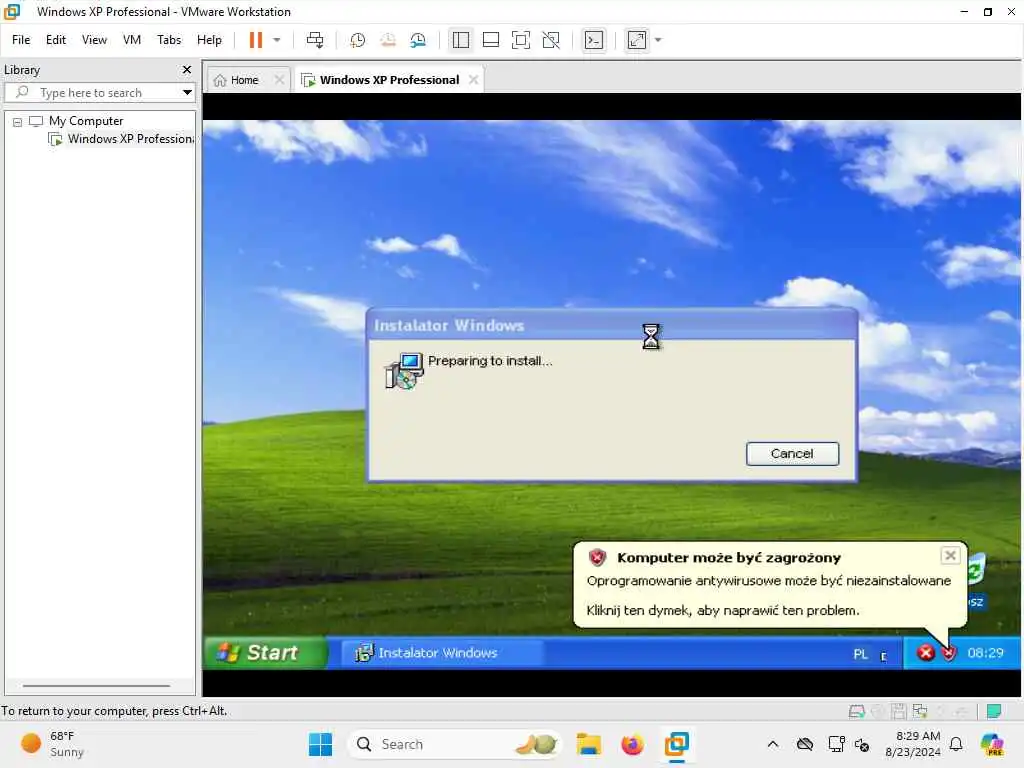Open the XP Start menu
1024x768 pixels.
coord(265,652)
